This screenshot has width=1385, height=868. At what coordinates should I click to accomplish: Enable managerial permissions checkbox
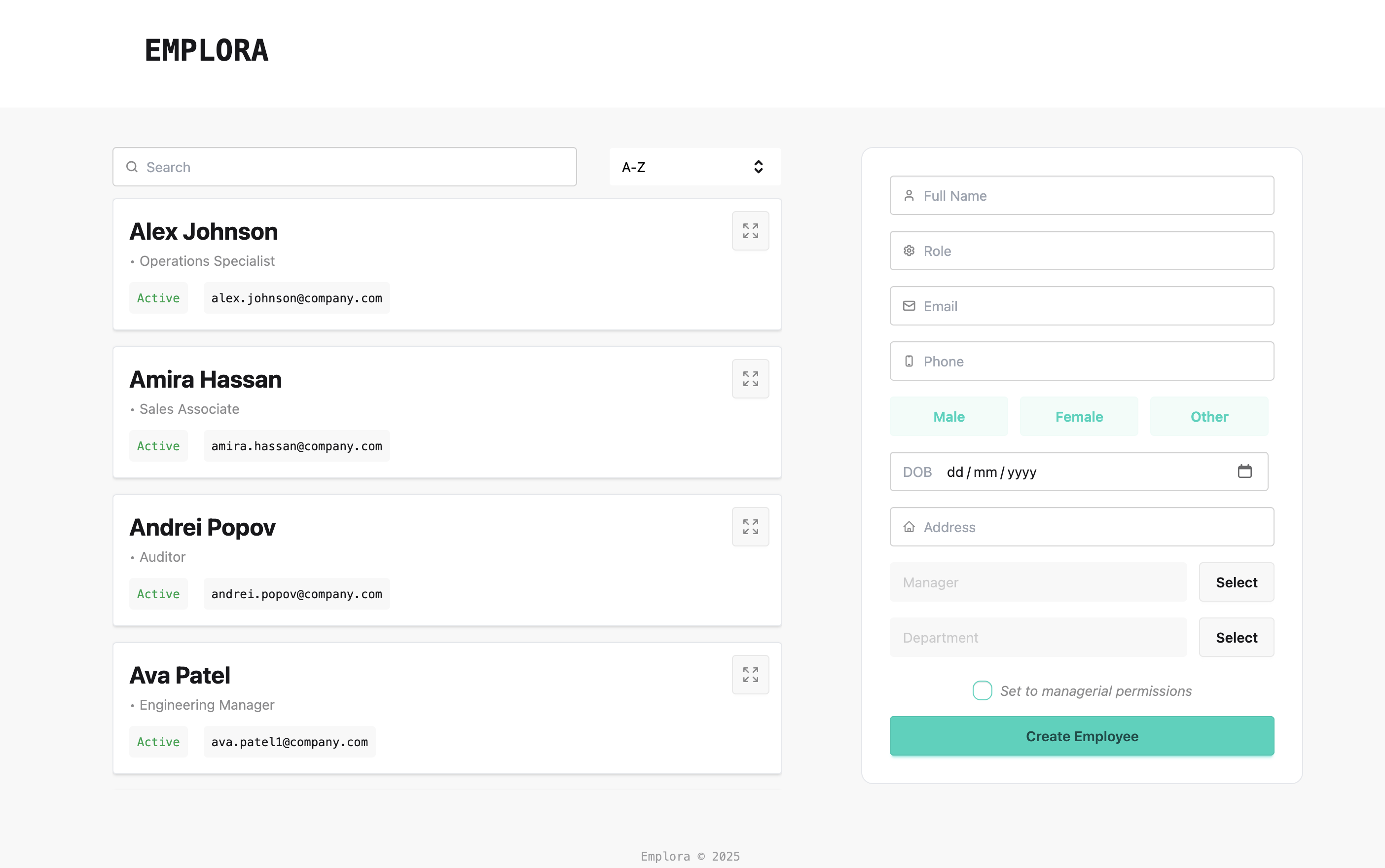(x=982, y=690)
